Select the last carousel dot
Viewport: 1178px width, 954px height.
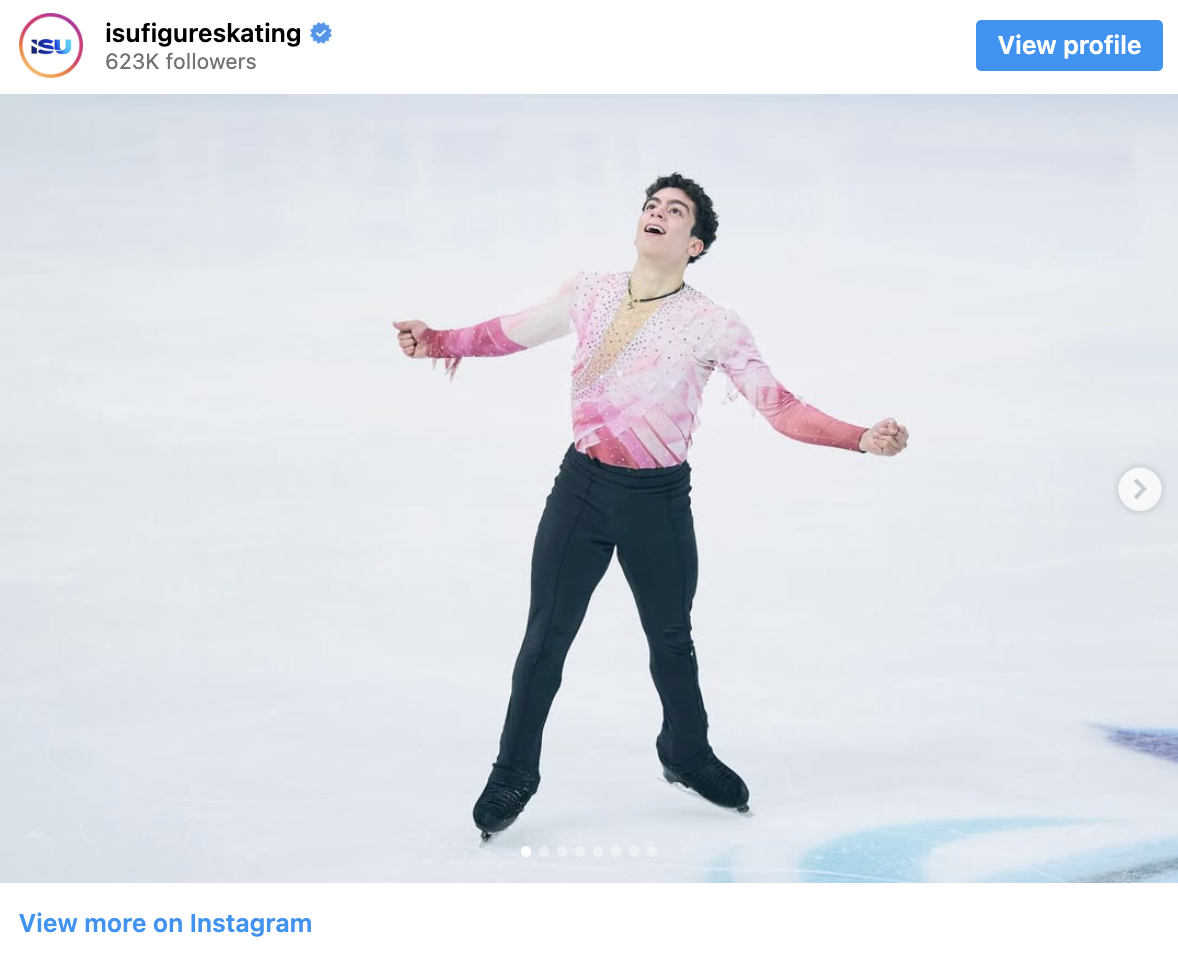pyautogui.click(x=652, y=851)
